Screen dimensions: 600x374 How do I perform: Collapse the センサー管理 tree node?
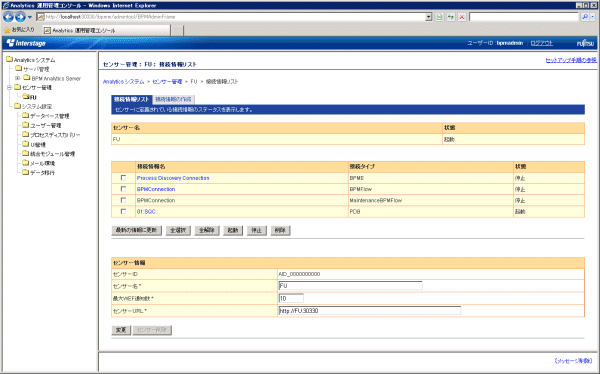click(9, 87)
